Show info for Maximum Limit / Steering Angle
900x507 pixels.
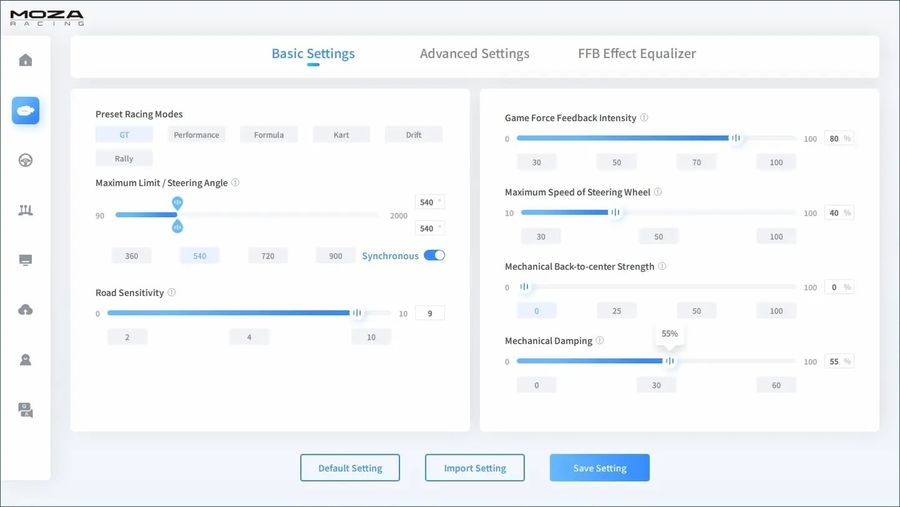235,183
